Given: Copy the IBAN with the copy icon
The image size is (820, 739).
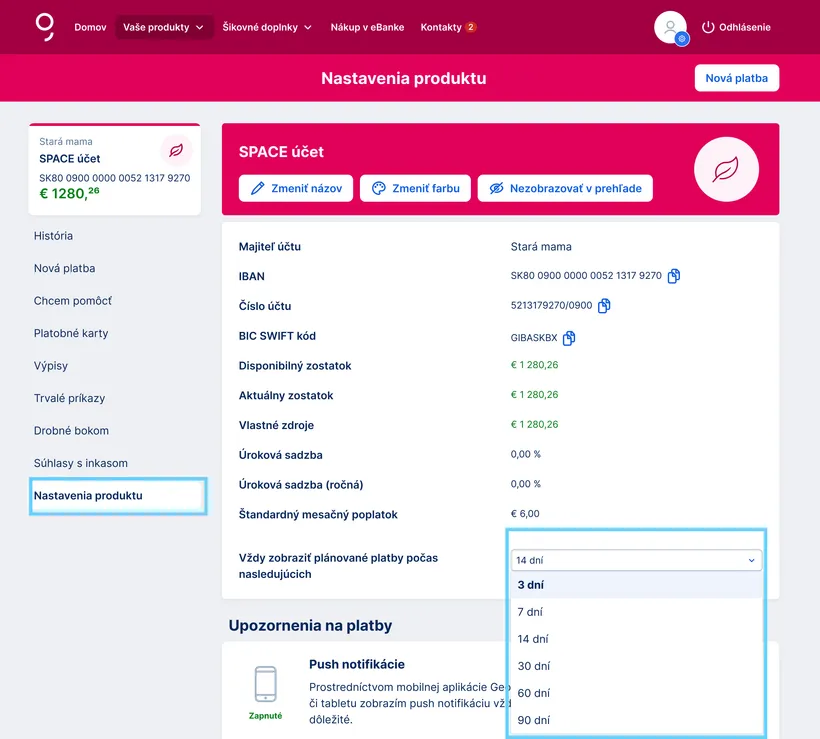Looking at the screenshot, I should 674,276.
